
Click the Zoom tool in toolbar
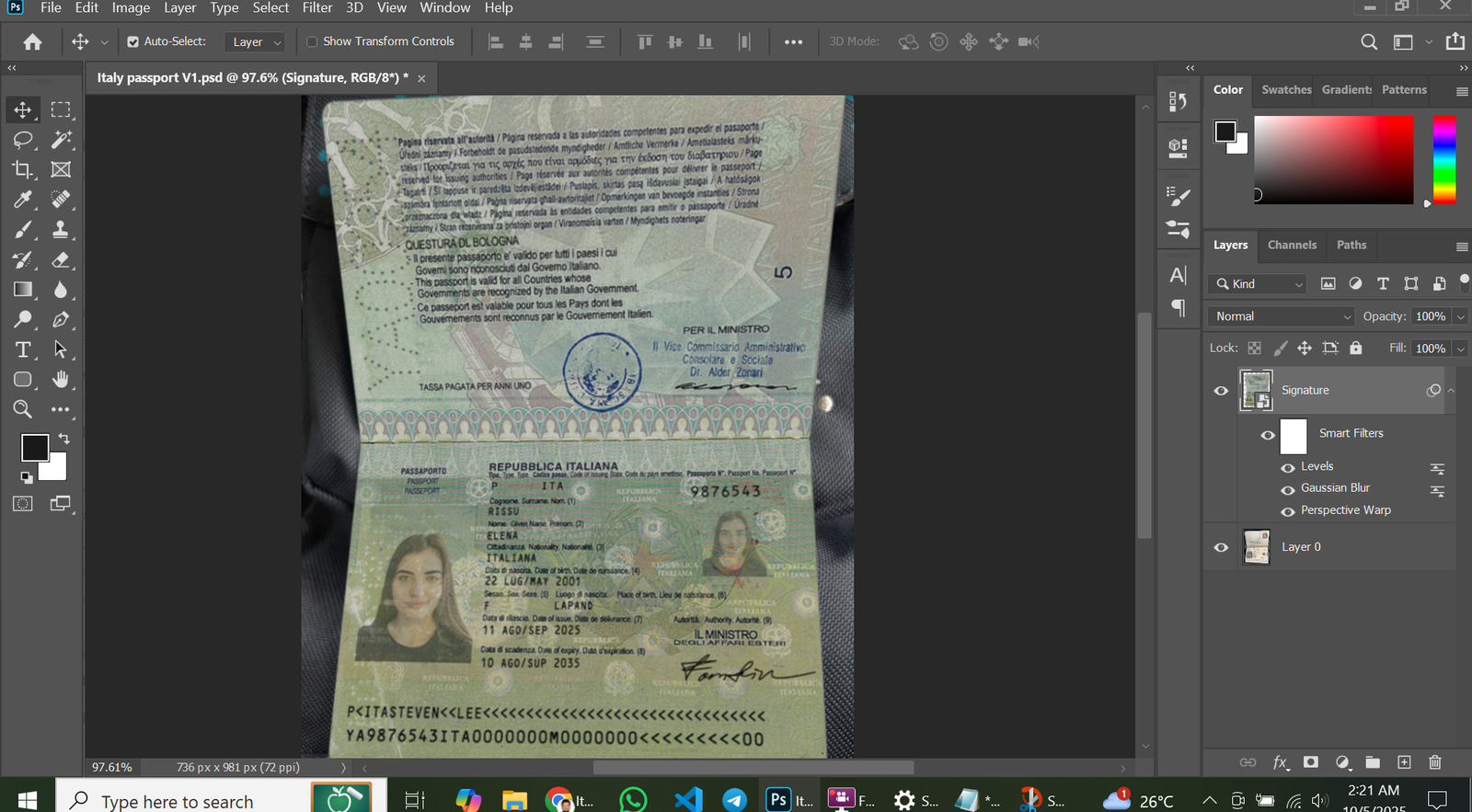[x=23, y=409]
